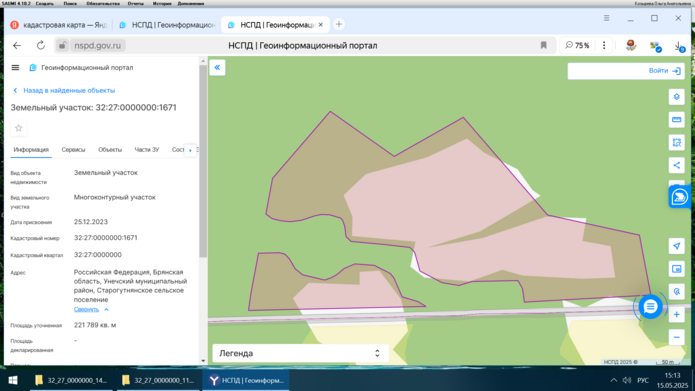Open the image extension with checkmark
Screen dimensions: 695x391
(655, 46)
